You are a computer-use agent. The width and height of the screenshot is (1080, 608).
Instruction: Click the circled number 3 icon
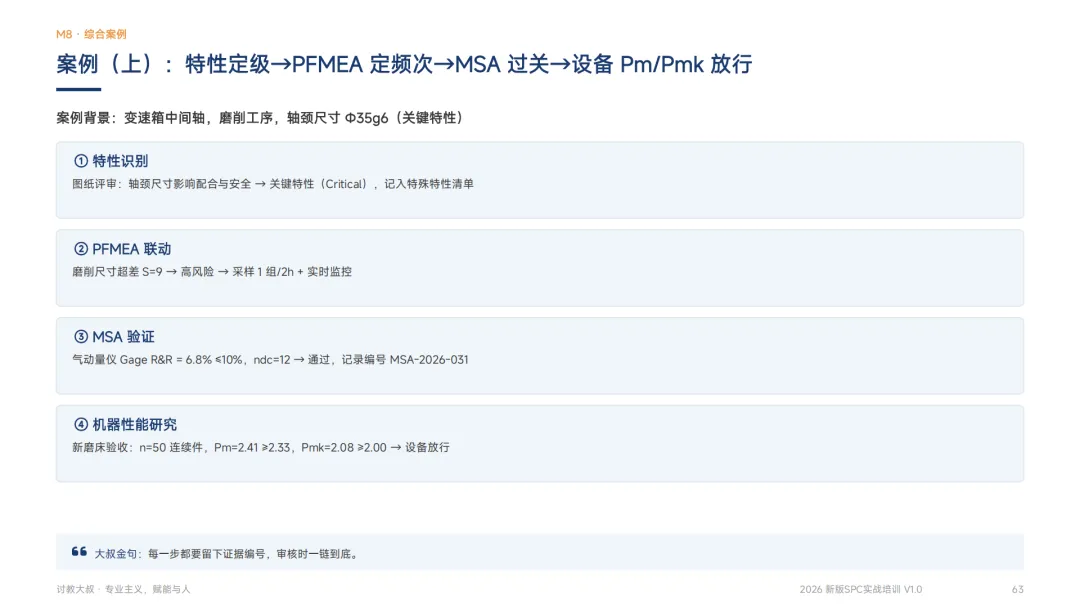pyautogui.click(x=81, y=337)
